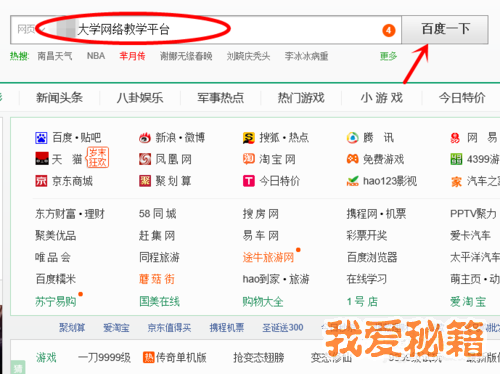Open 购物大全 link
Viewport: 500px width, 374px height.
click(263, 302)
